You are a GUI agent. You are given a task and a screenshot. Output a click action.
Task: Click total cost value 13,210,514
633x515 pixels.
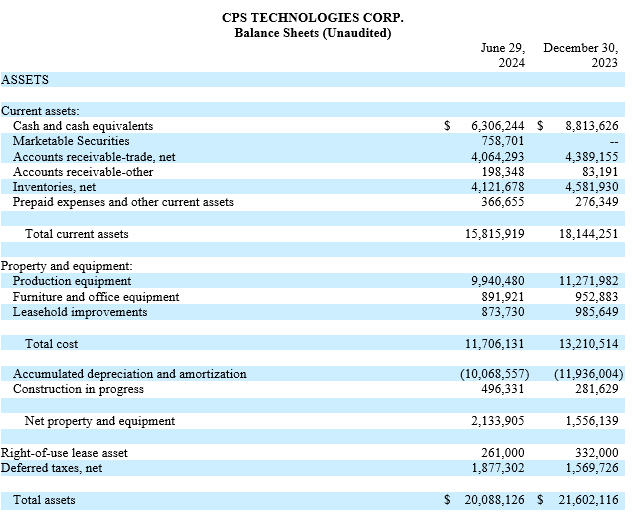coord(589,344)
